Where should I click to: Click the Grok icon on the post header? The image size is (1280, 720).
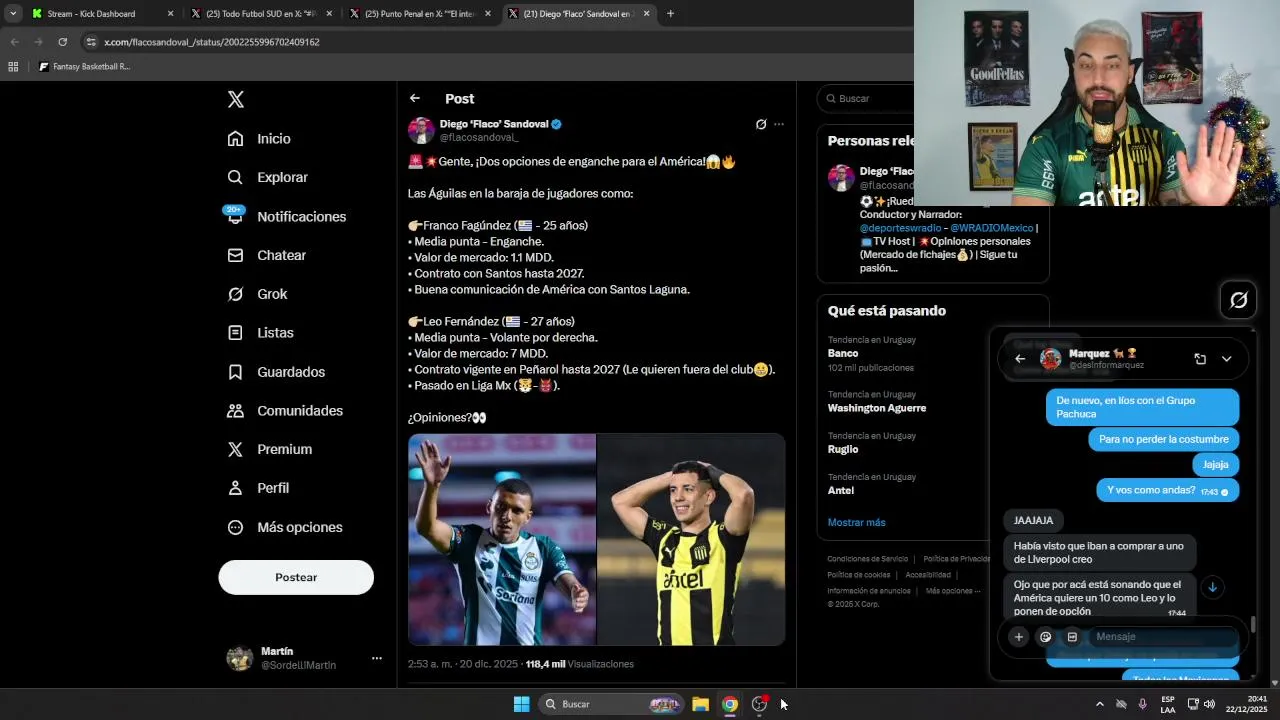[x=761, y=124]
